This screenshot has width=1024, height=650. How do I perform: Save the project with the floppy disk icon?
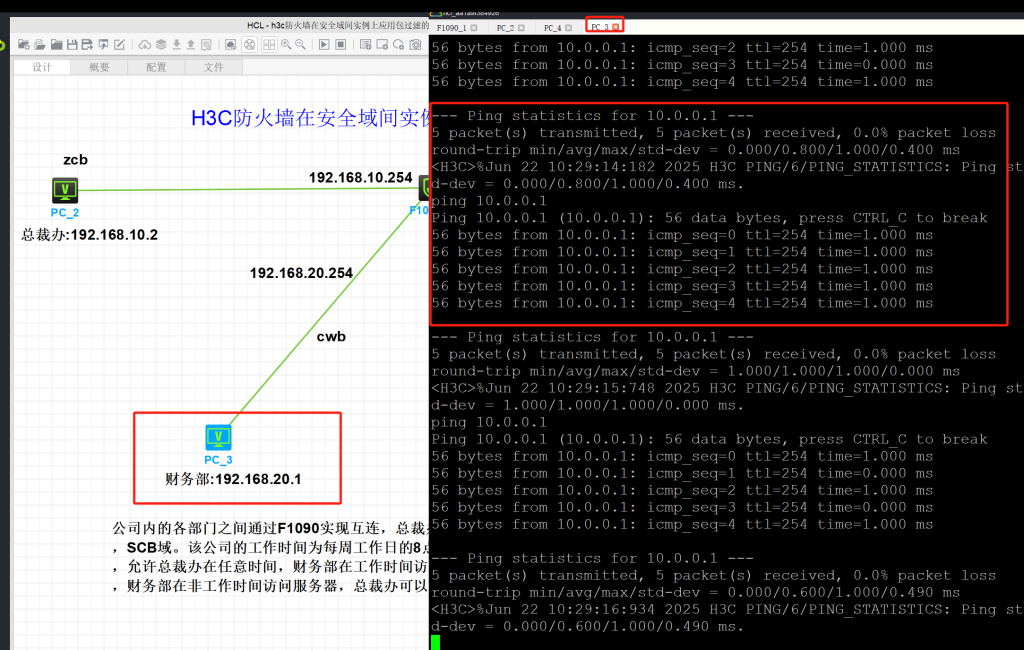pyautogui.click(x=72, y=44)
